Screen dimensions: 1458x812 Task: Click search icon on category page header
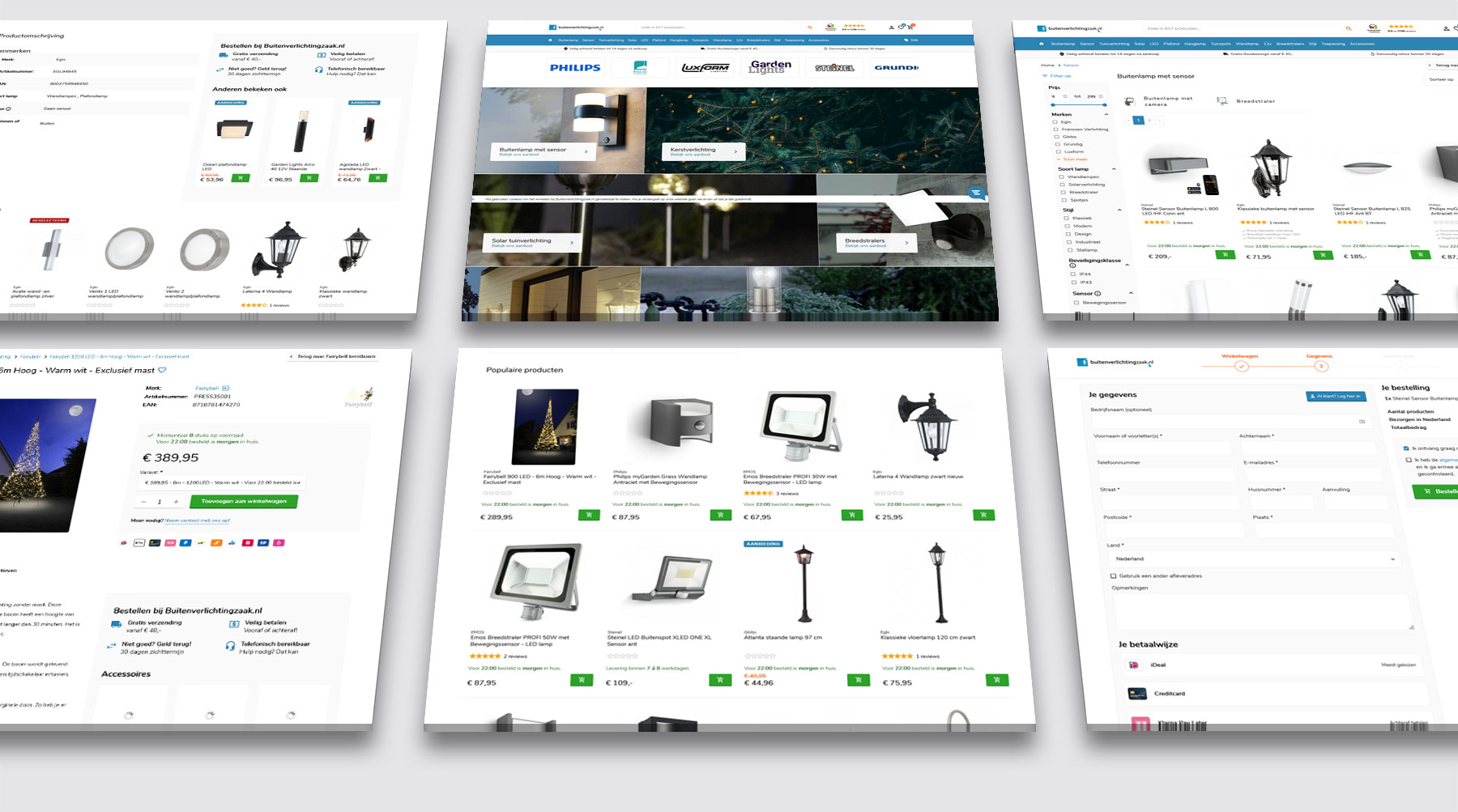(1349, 28)
